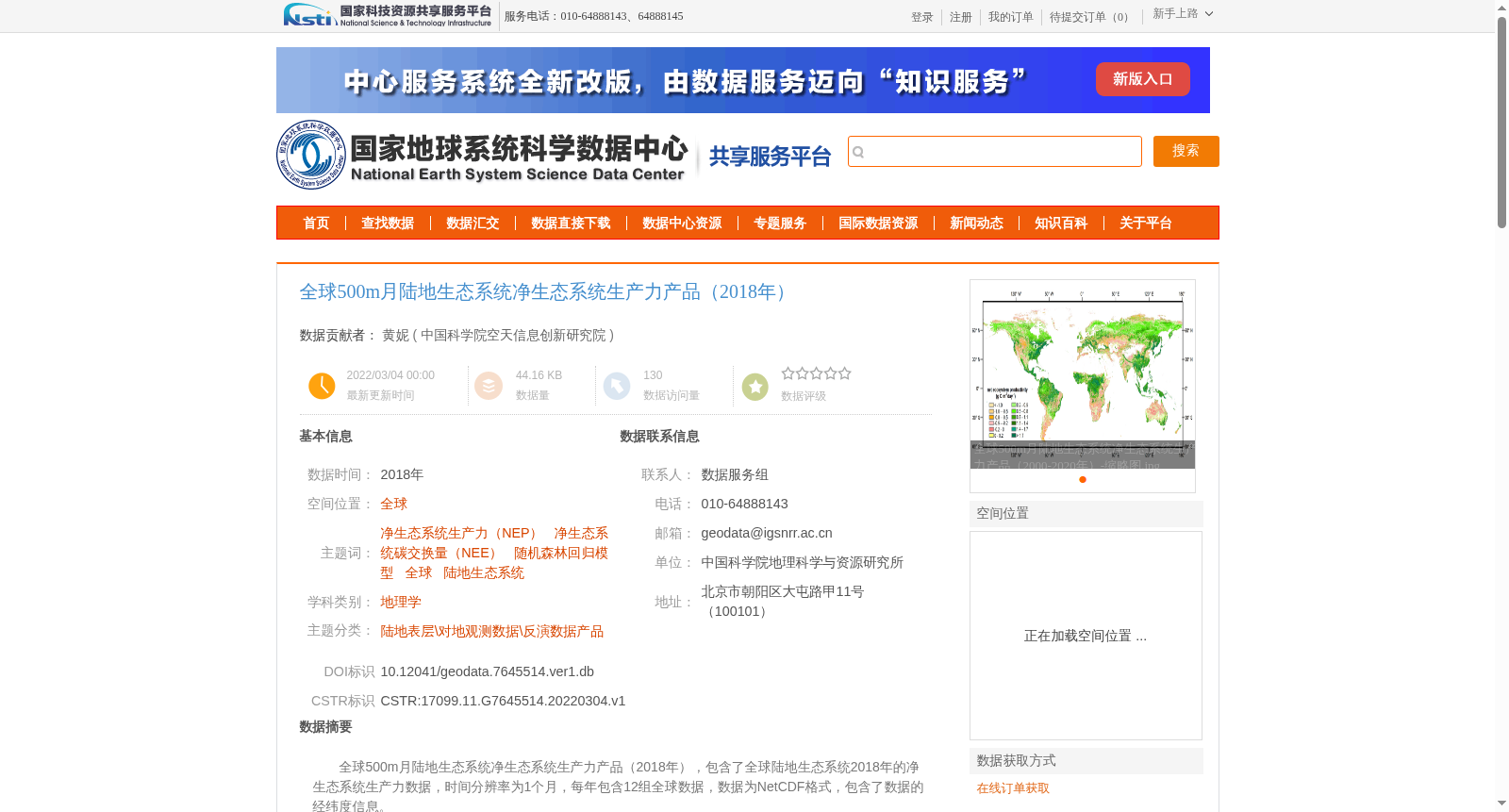Image resolution: width=1509 pixels, height=812 pixels.
Task: Open 专题服务 menu item
Action: 780,224
